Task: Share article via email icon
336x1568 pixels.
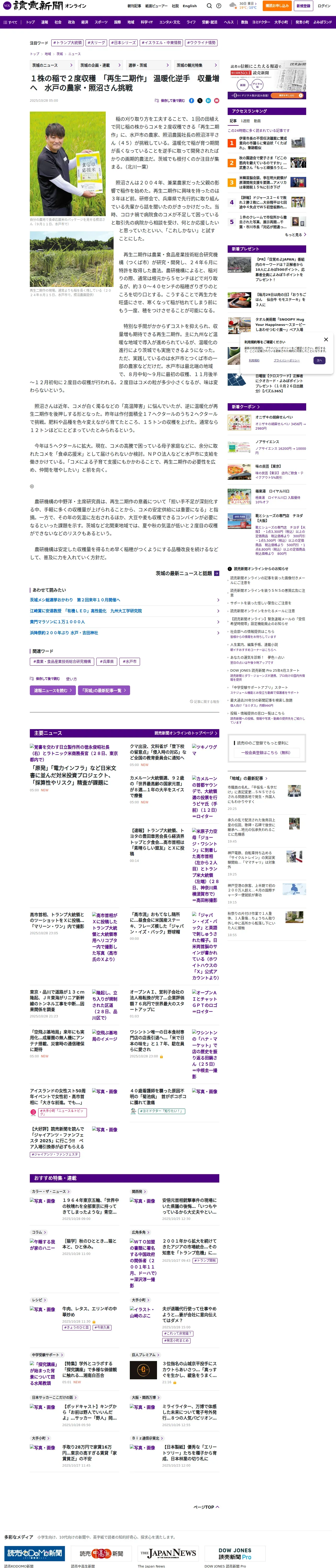Action: click(216, 100)
